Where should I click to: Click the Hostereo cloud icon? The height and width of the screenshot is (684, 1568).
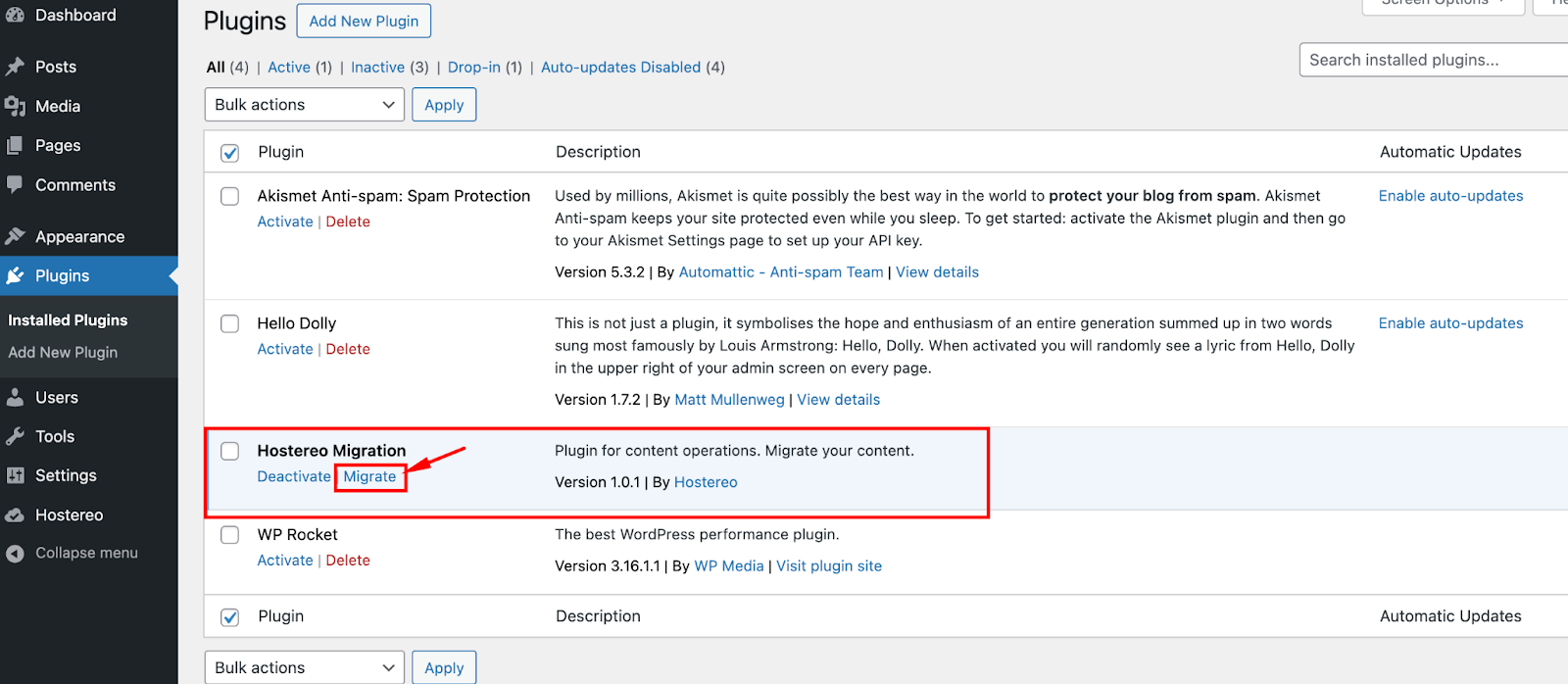coord(15,514)
